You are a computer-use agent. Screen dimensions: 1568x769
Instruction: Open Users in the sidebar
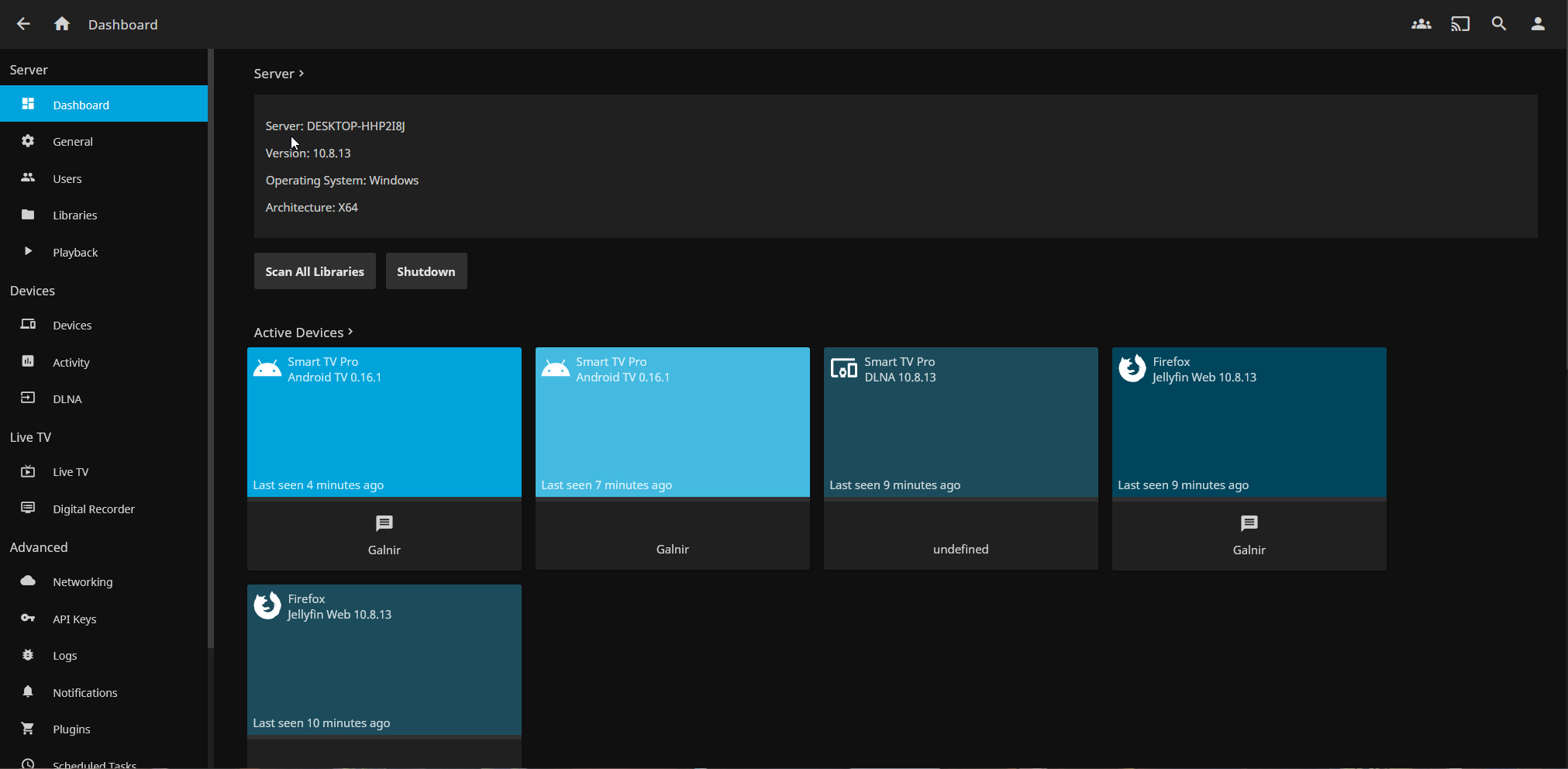[67, 179]
